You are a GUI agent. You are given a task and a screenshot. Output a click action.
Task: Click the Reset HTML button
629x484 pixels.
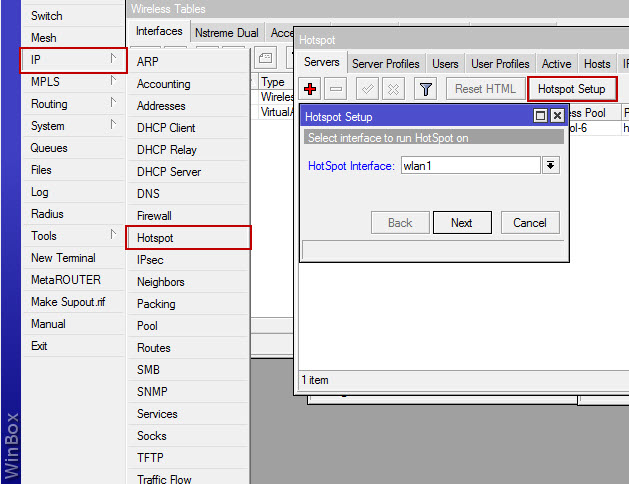[x=485, y=89]
